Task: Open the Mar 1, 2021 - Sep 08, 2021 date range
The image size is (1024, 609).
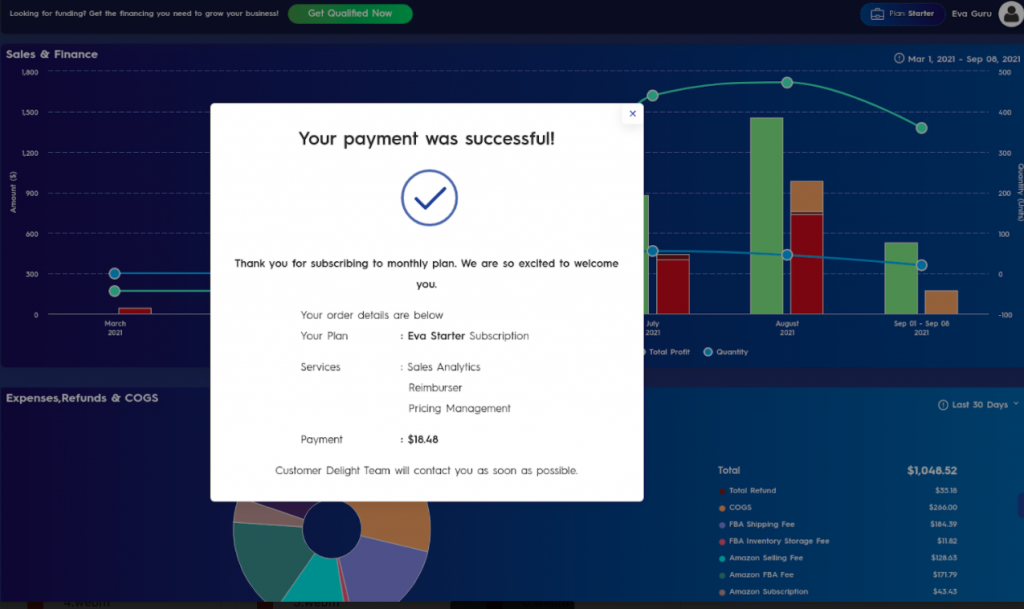Action: tap(963, 59)
